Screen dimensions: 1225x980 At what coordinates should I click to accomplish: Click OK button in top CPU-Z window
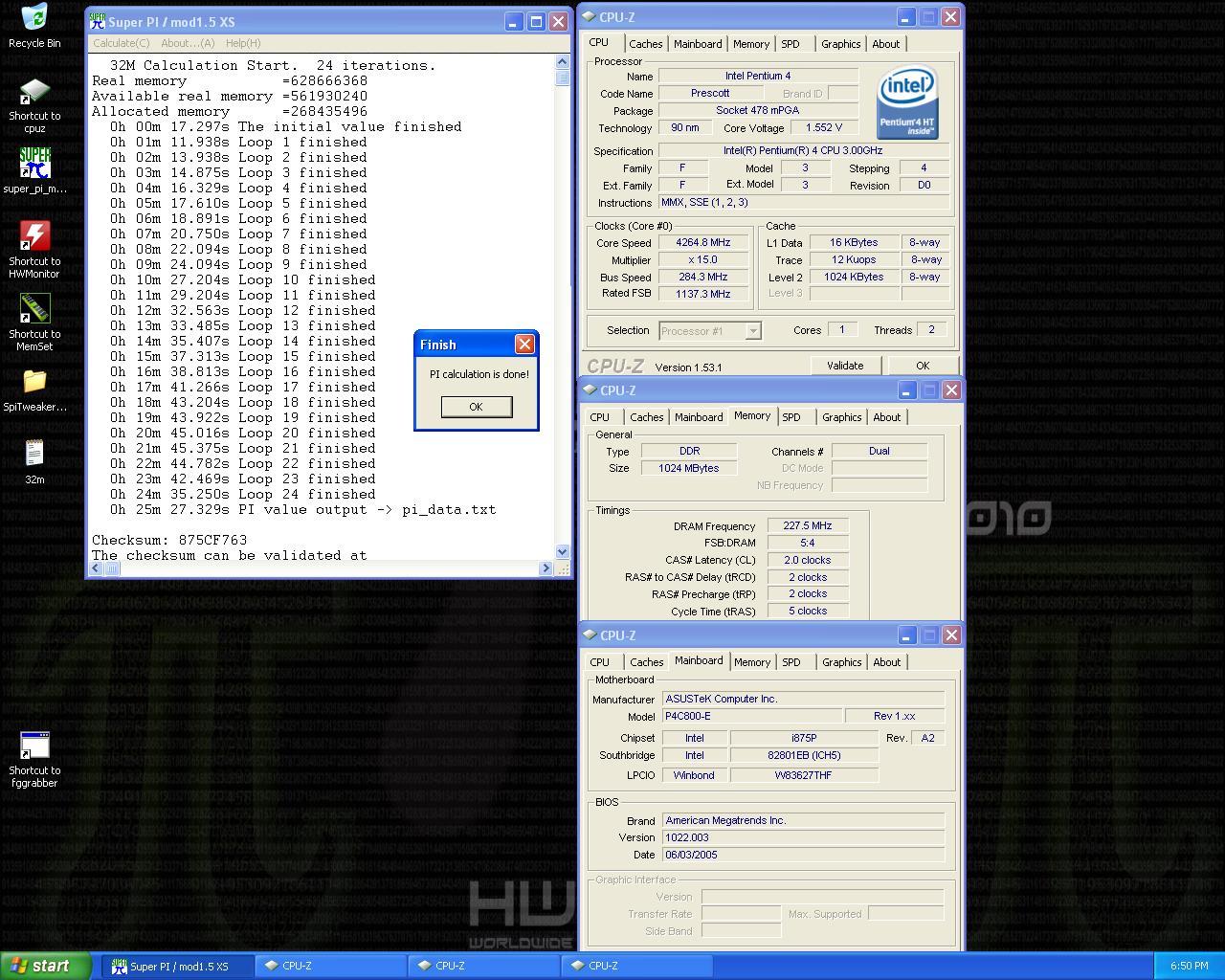tap(923, 366)
